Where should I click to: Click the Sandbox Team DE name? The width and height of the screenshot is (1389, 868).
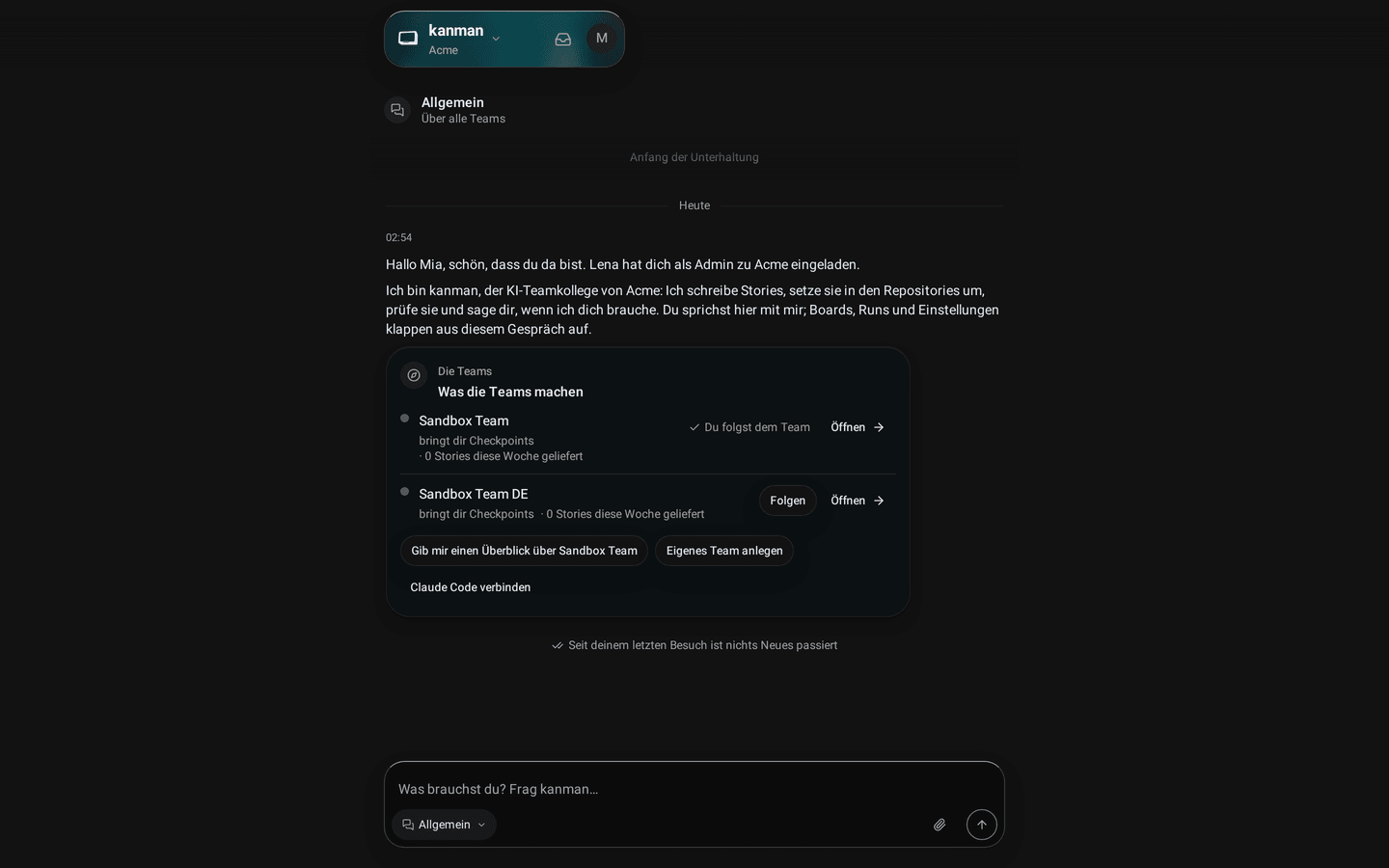474,494
